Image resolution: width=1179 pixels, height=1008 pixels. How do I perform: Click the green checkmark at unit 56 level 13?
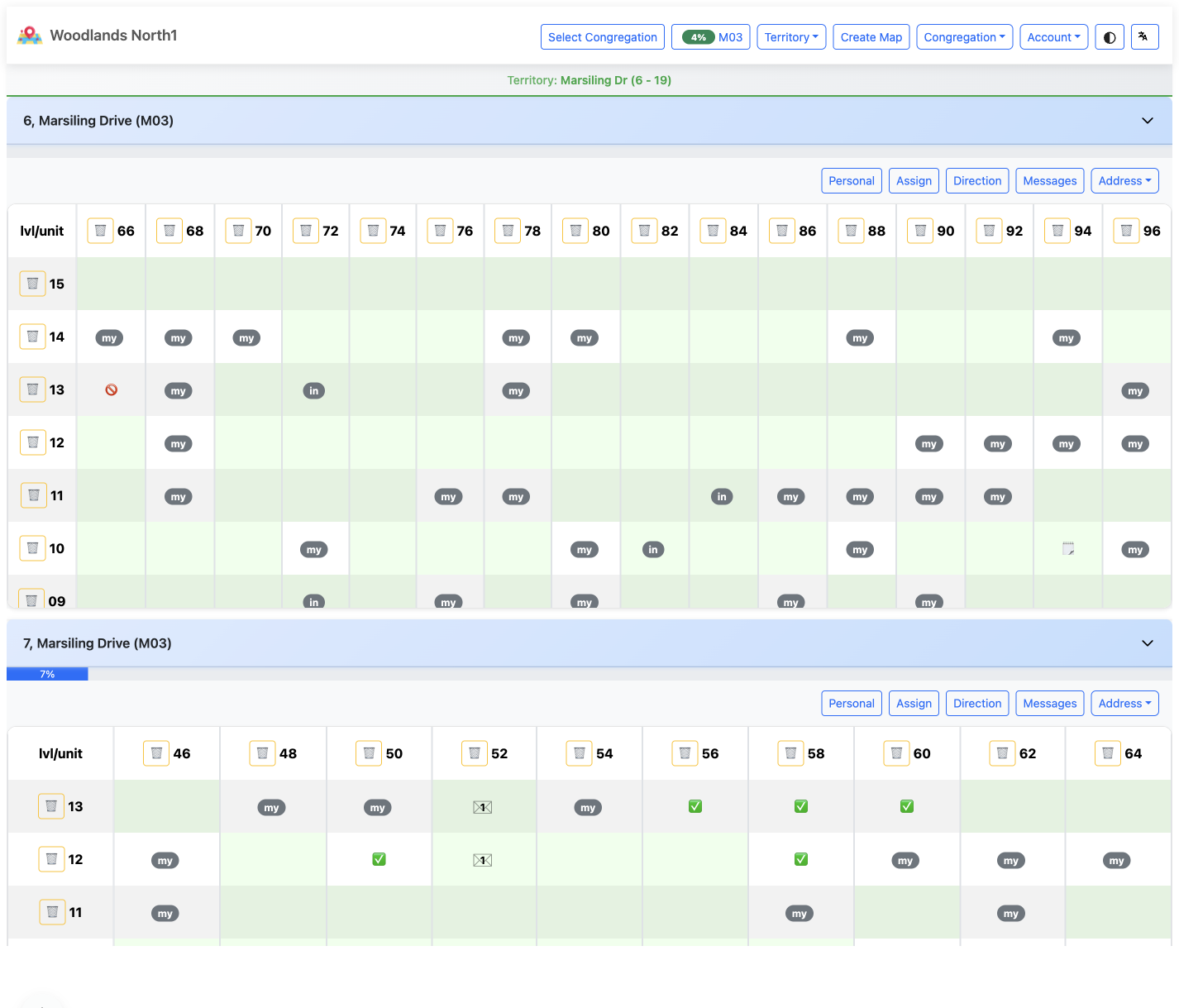[x=695, y=805]
